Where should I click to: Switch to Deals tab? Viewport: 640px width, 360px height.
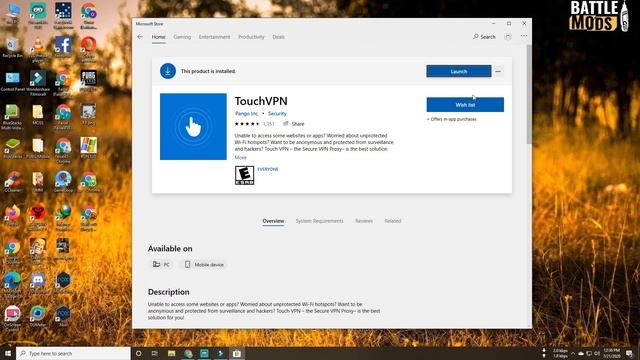tap(278, 37)
